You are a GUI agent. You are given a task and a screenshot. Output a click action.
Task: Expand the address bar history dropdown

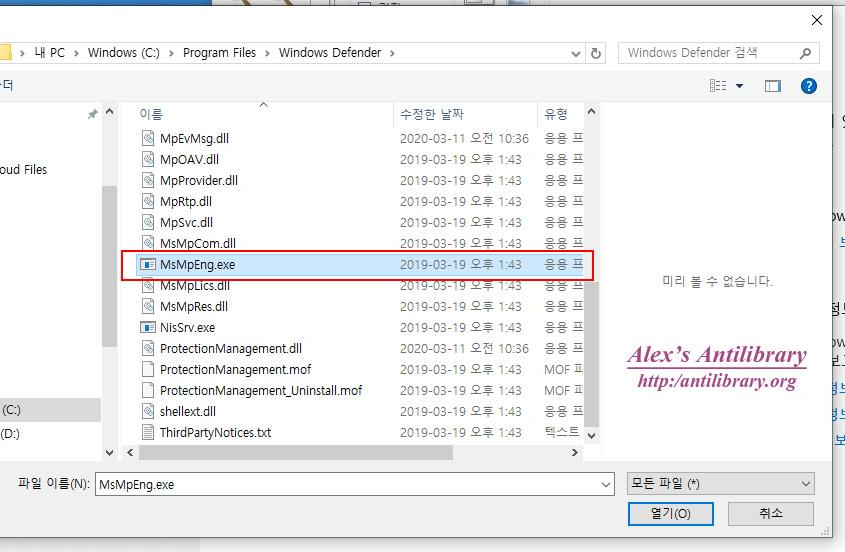click(x=576, y=53)
